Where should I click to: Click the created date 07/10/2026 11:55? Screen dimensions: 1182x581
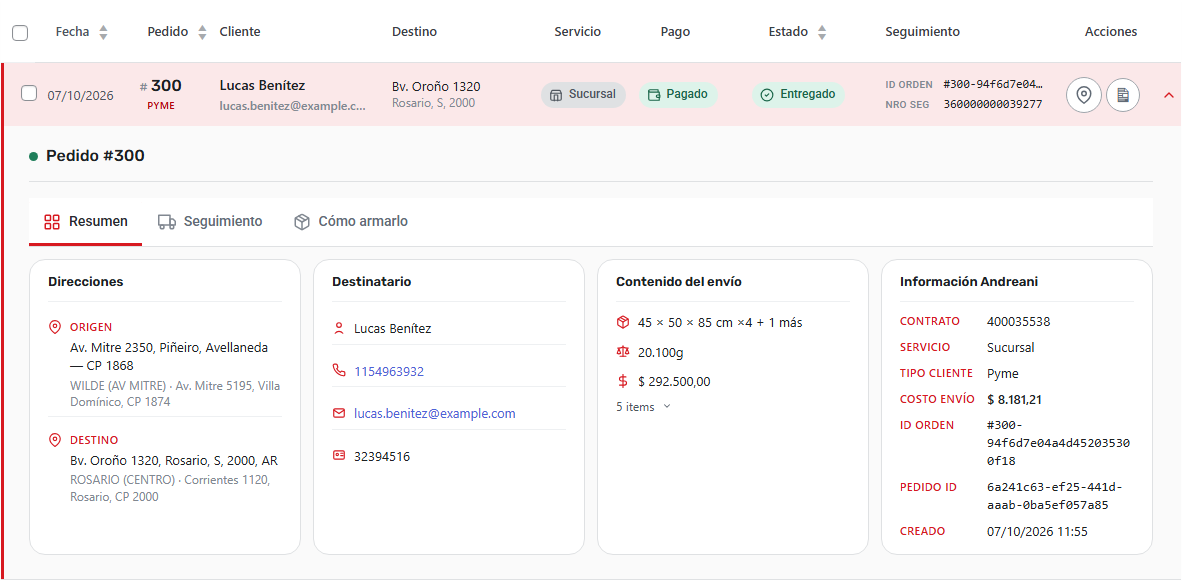pos(1037,531)
